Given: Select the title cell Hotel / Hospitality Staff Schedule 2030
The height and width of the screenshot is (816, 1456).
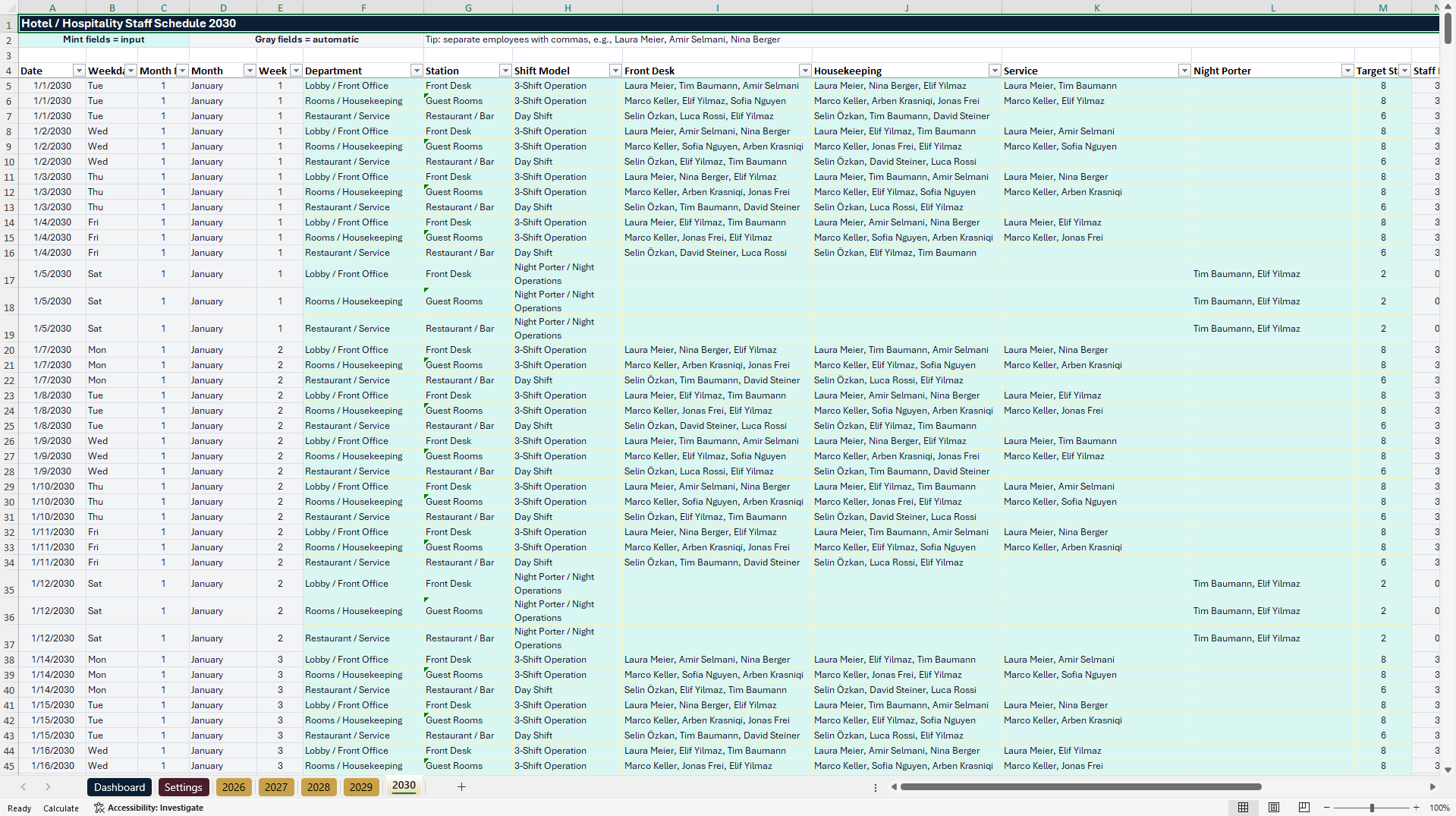Looking at the screenshot, I should pyautogui.click(x=728, y=24).
